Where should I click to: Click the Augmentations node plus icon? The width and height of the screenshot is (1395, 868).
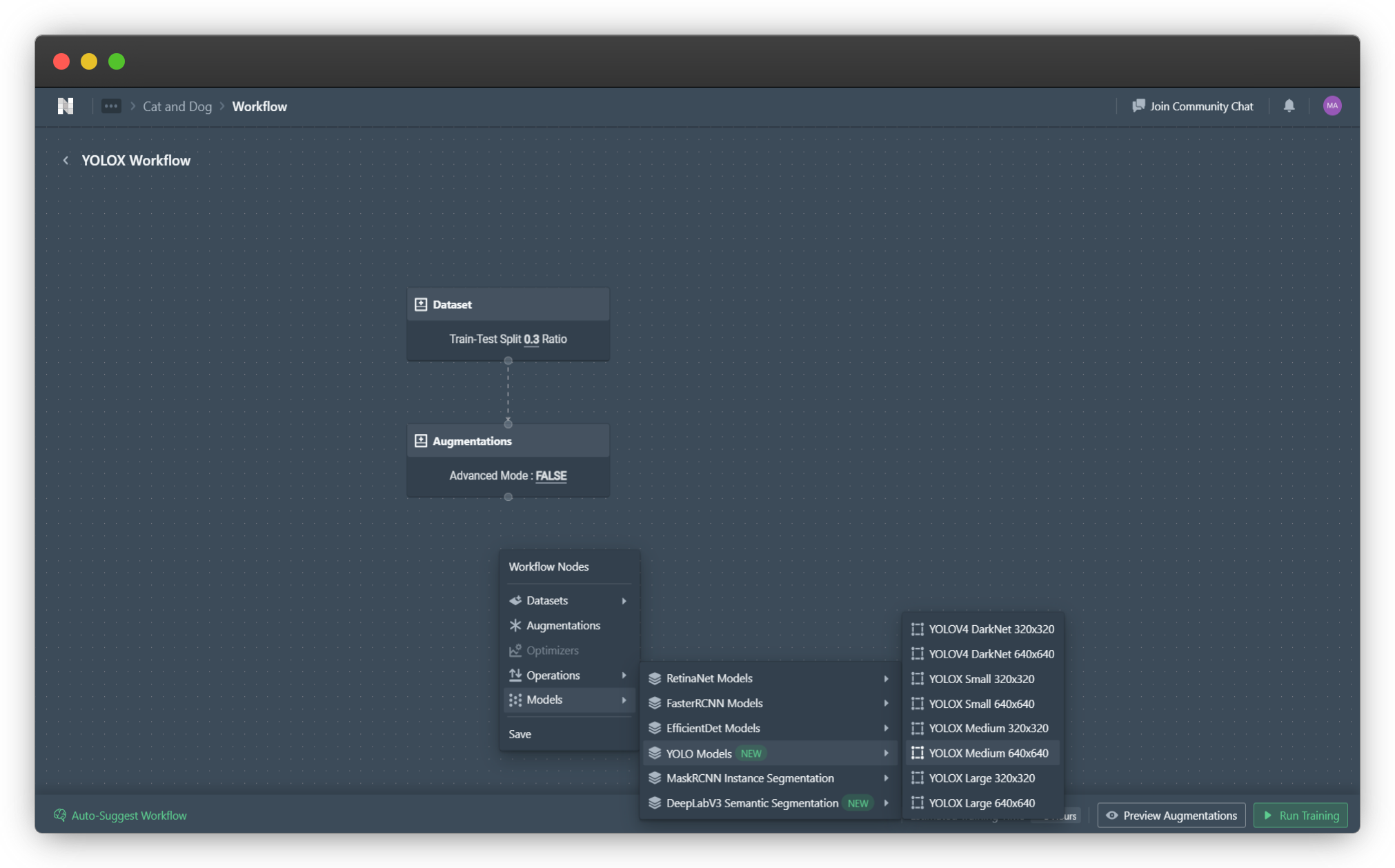tap(421, 441)
